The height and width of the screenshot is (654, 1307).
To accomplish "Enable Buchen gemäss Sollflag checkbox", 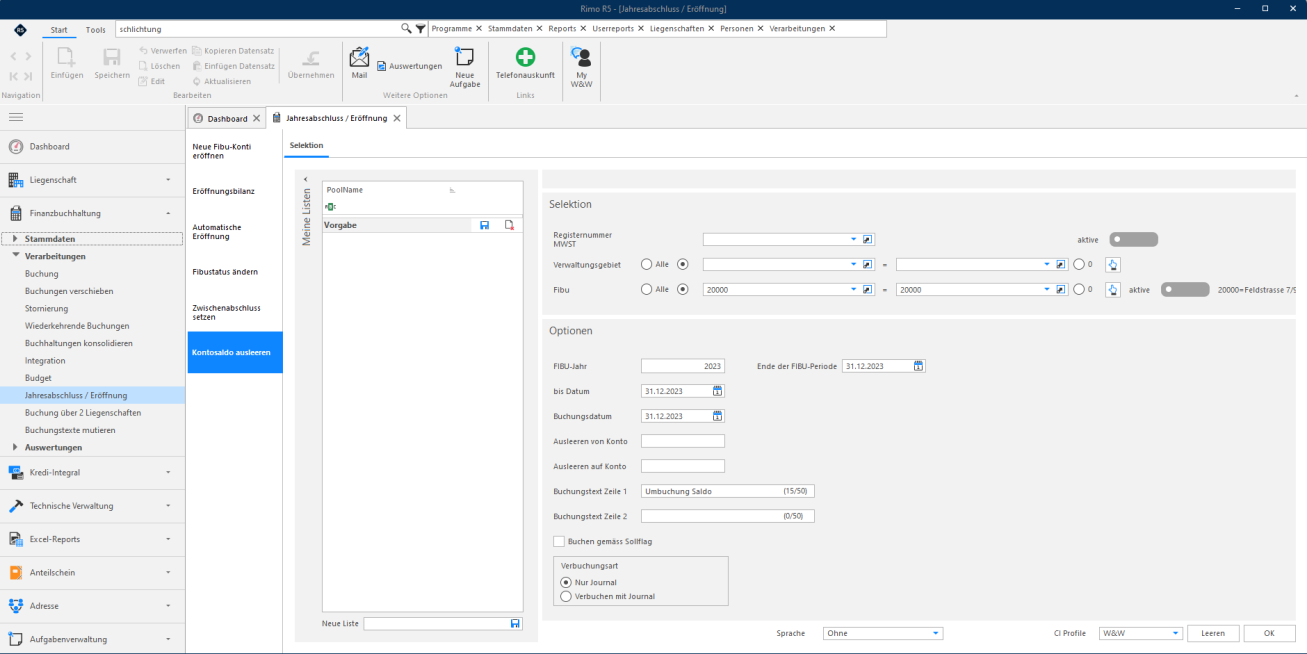I will click(x=559, y=541).
